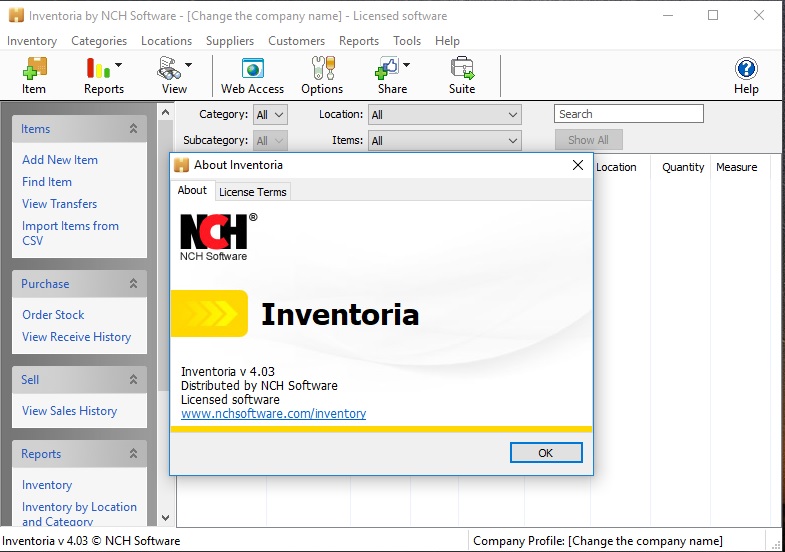This screenshot has width=785, height=552.
Task: Click sidebar scrollbar down arrow
Action: (166, 518)
